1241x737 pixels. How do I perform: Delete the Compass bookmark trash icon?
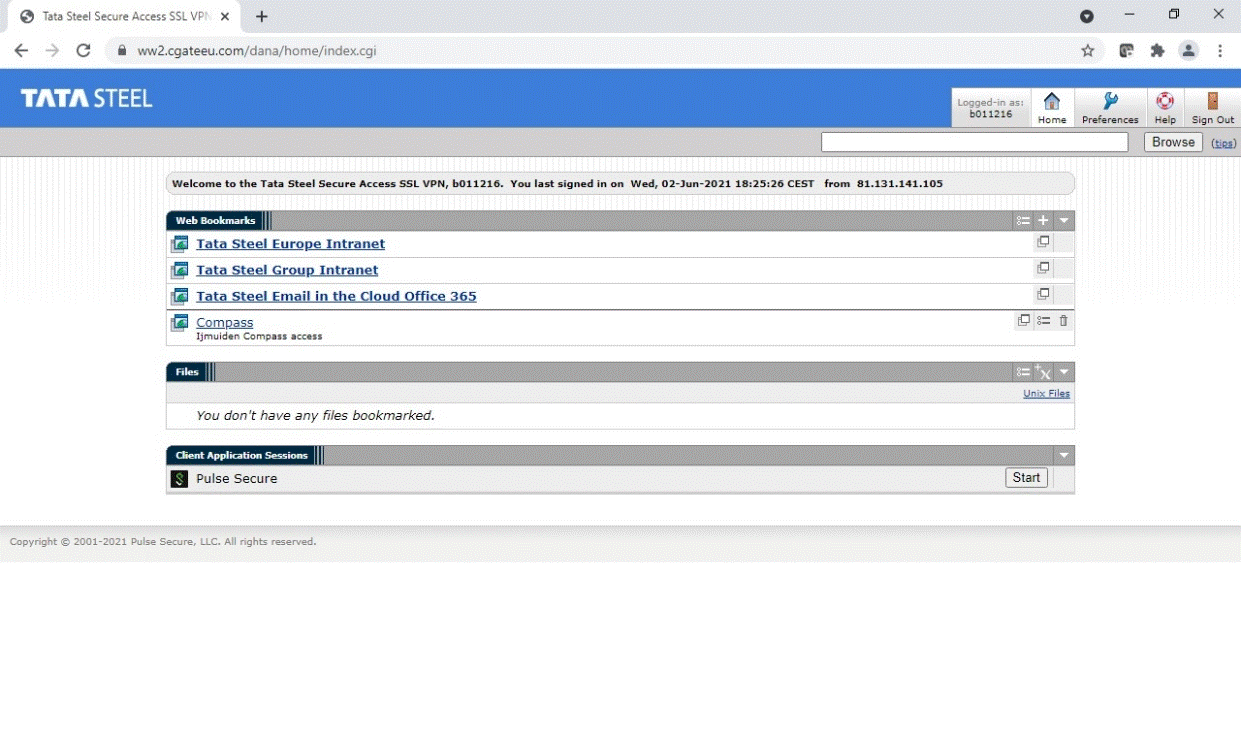click(x=1063, y=321)
